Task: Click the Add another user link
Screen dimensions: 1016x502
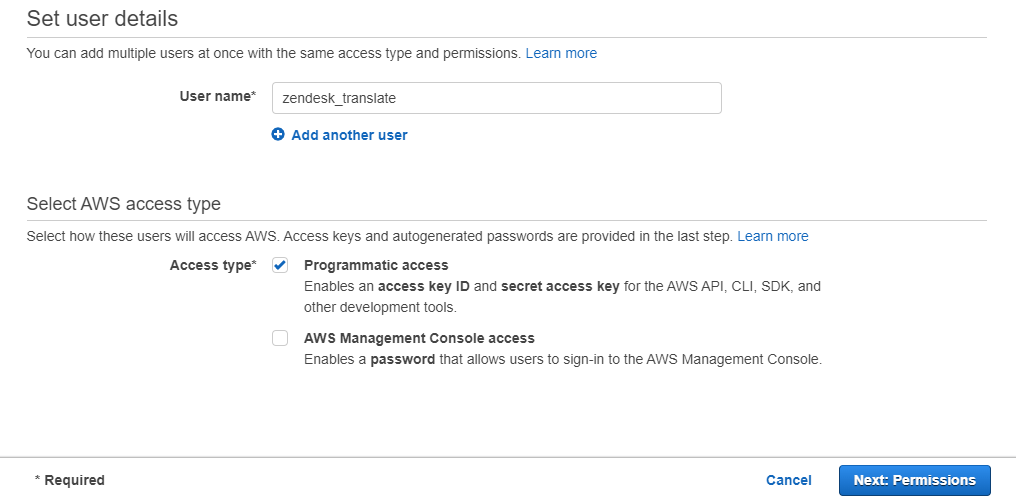Action: (349, 135)
